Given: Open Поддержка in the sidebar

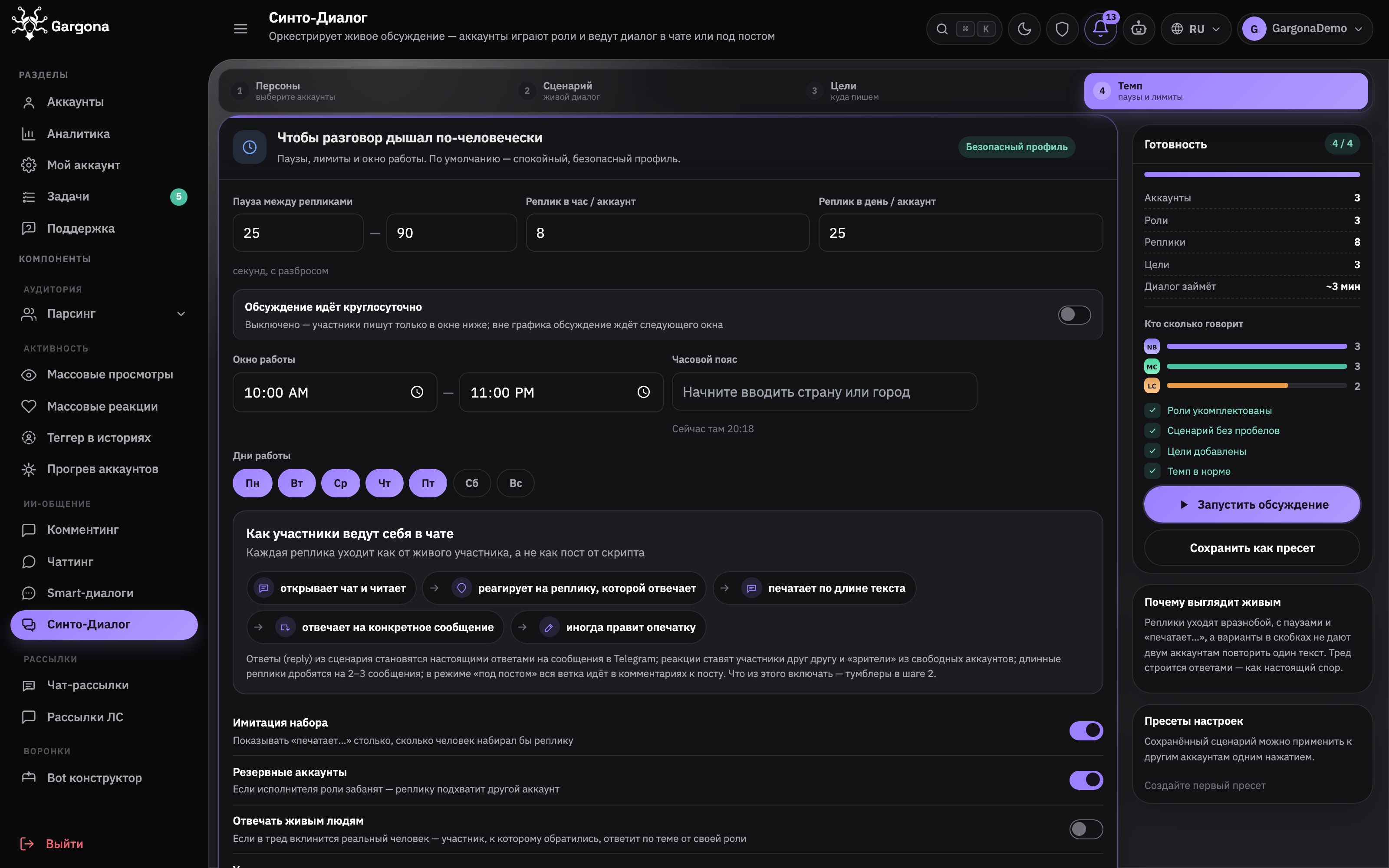Looking at the screenshot, I should point(104,228).
